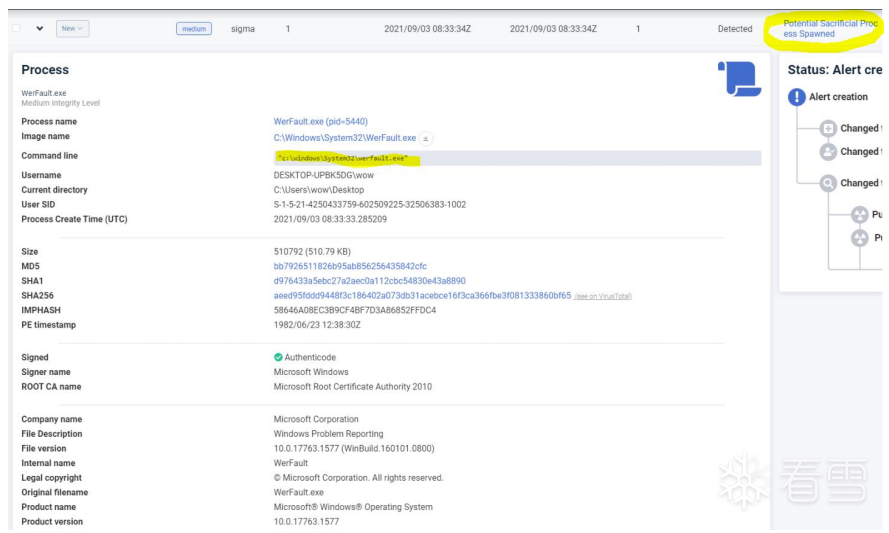Select the file version 10.0.17763.1577 WinBuild value
The image size is (889, 533).
[x=354, y=449]
